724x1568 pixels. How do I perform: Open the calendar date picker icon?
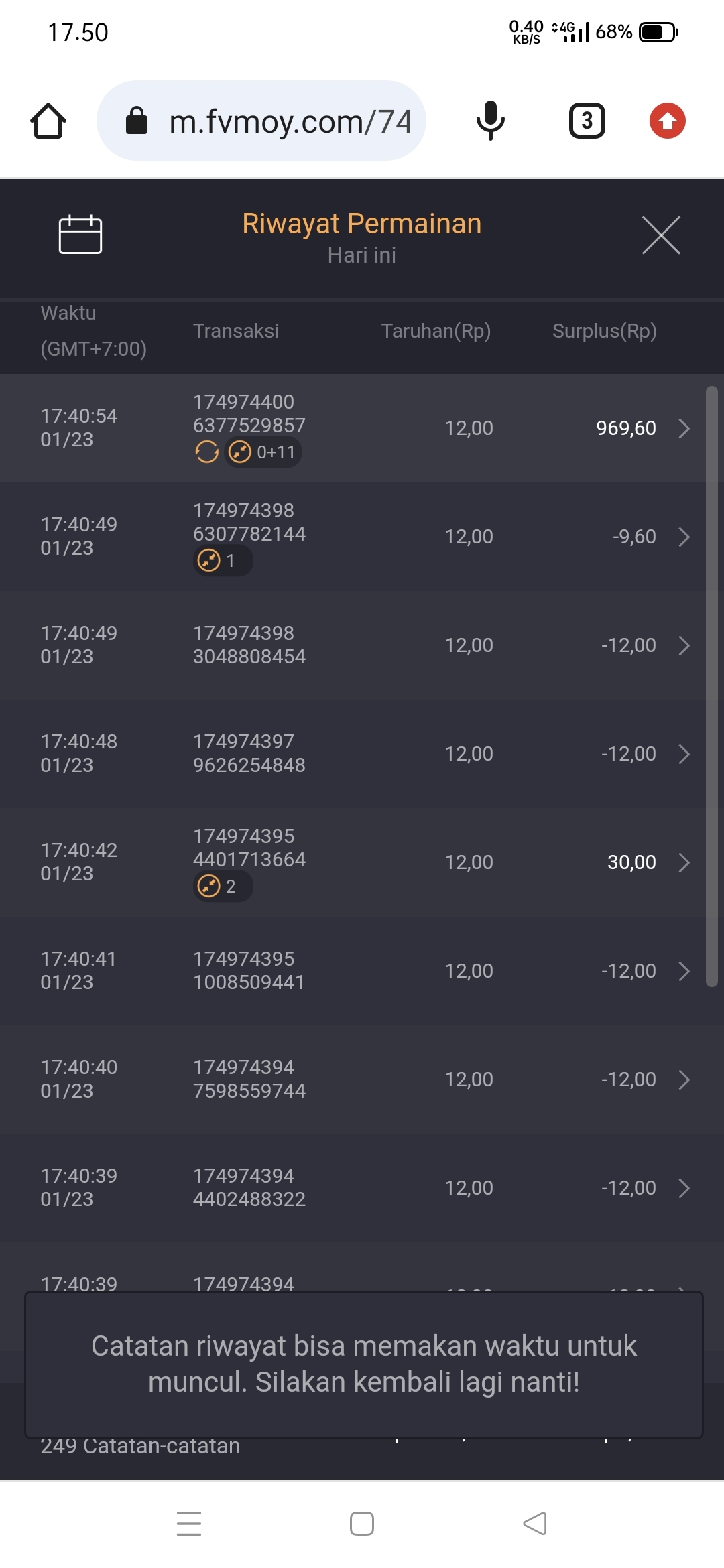point(80,235)
